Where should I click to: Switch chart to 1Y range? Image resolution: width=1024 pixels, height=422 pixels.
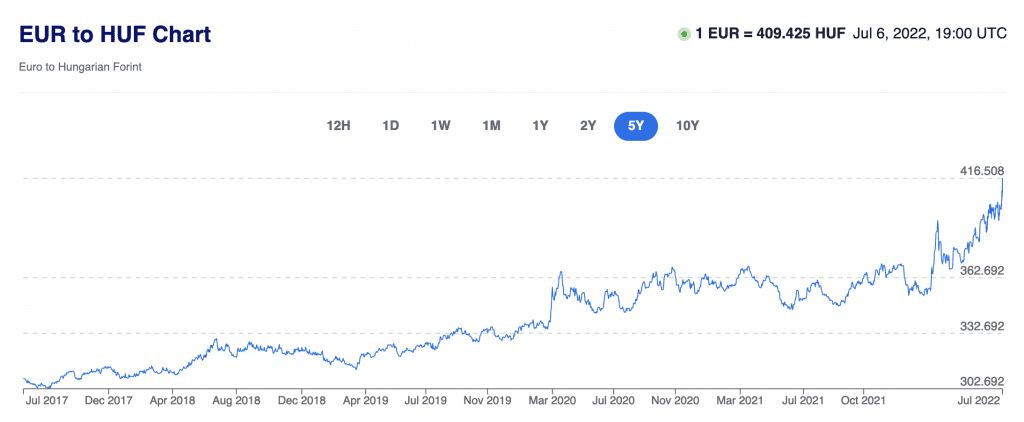click(x=540, y=125)
